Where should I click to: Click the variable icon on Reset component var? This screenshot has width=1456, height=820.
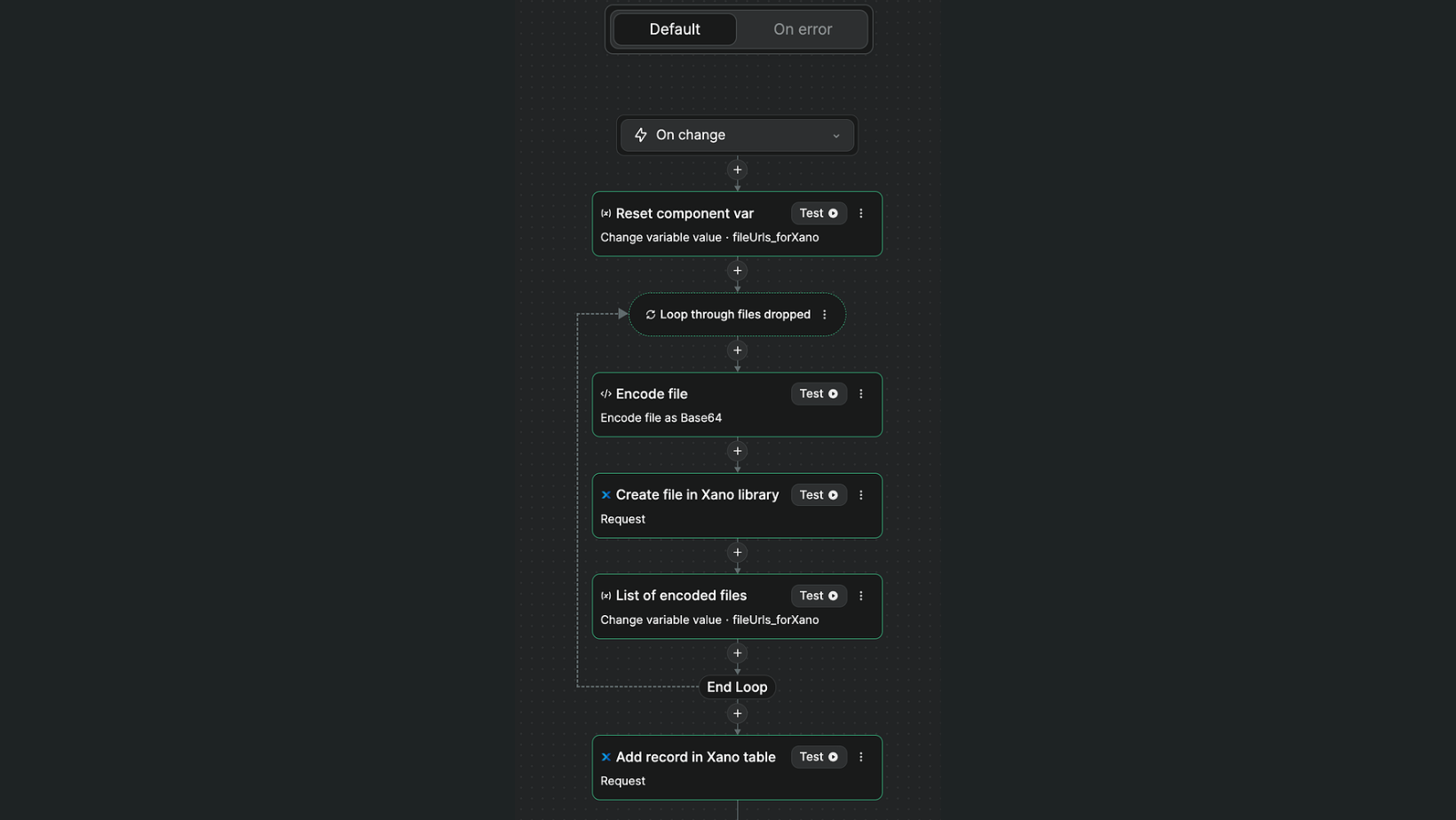tap(605, 213)
